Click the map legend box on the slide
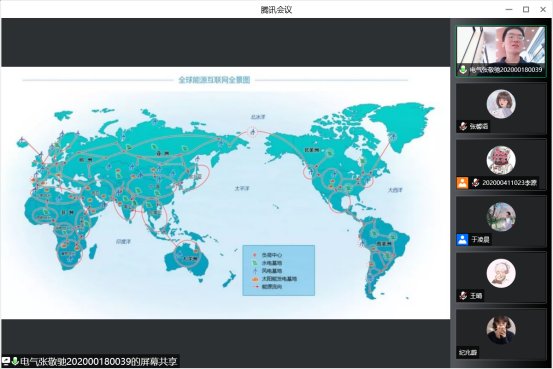 coord(279,270)
